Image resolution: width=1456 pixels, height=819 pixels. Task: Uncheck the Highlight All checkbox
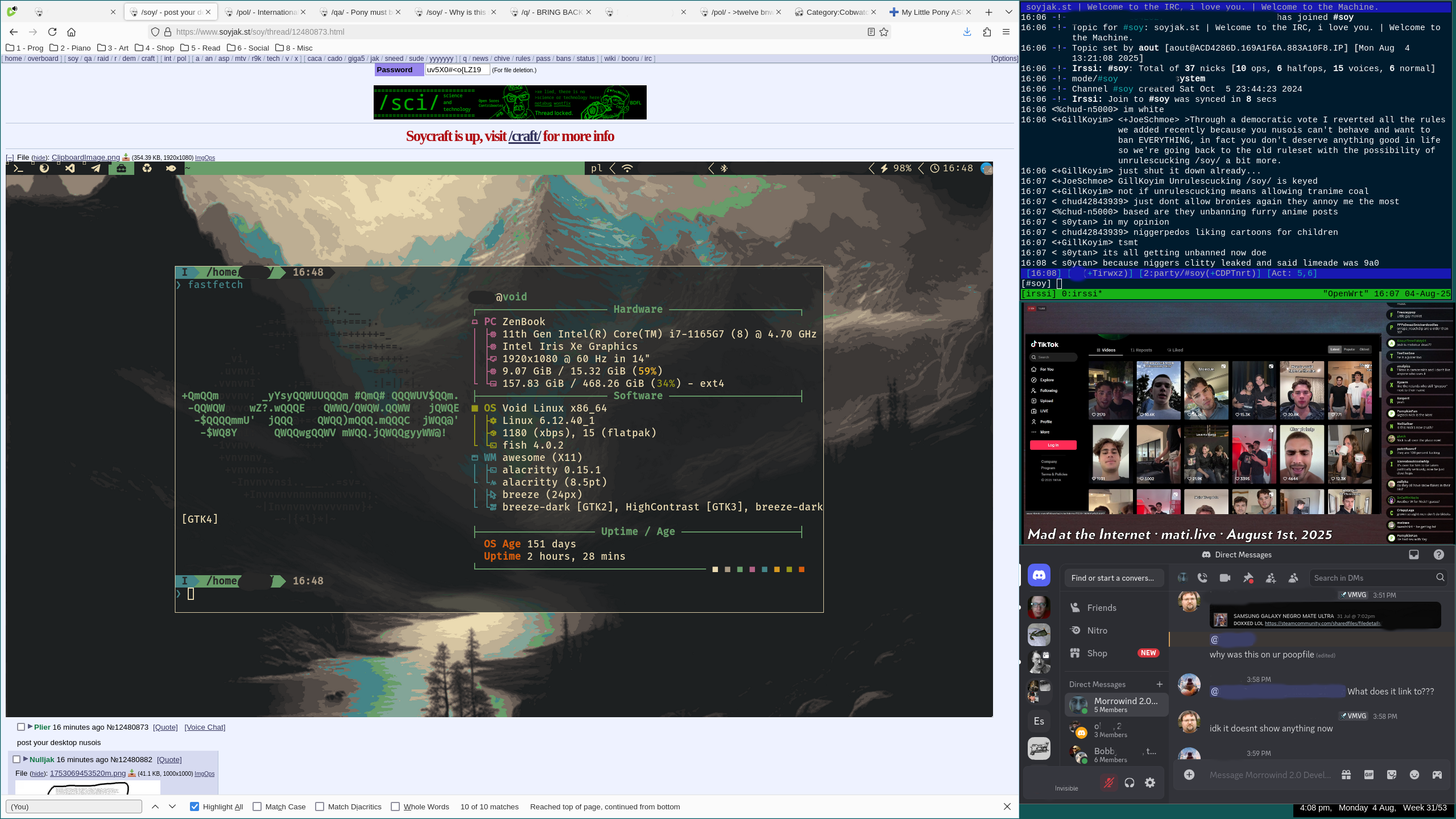point(195,806)
